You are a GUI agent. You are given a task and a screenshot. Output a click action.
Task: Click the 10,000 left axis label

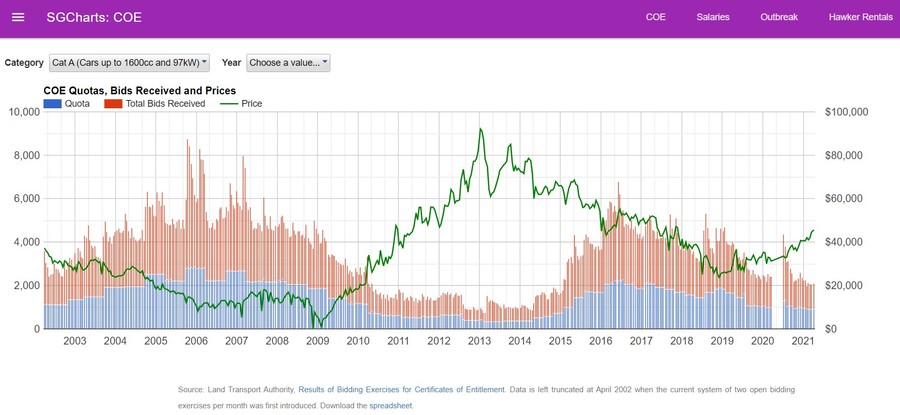23,112
